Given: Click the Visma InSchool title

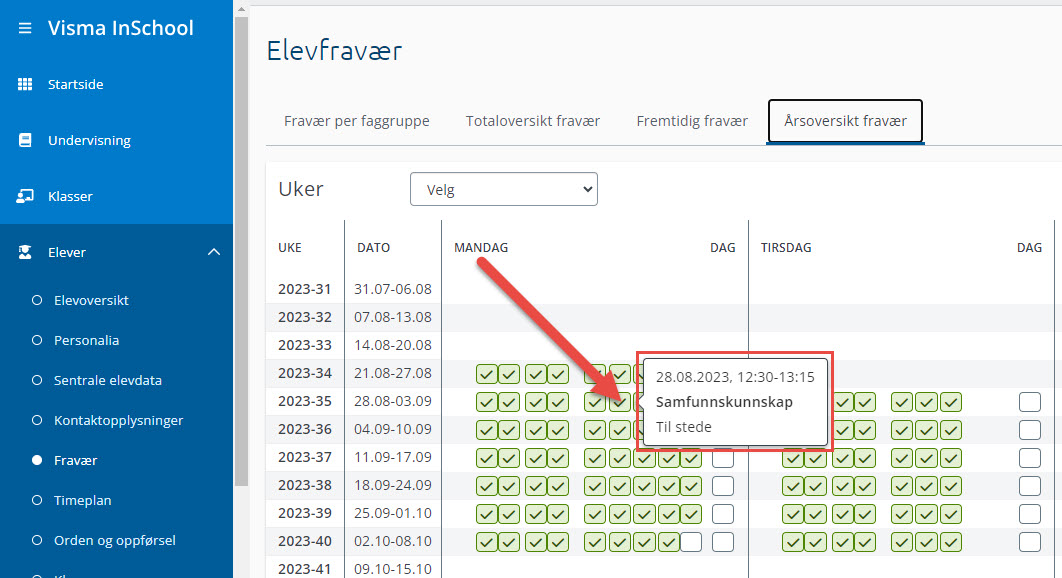Looking at the screenshot, I should point(121,28).
